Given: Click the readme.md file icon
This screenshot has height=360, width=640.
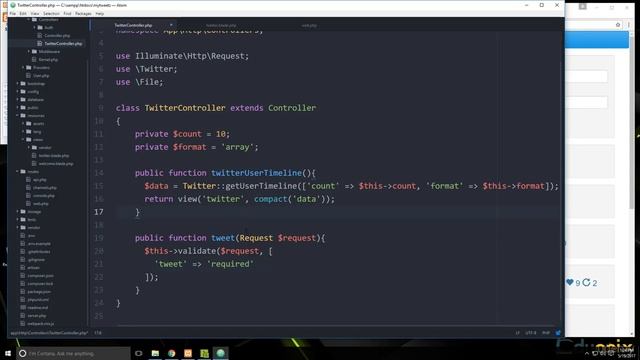Looking at the screenshot, I should click(x=23, y=308).
